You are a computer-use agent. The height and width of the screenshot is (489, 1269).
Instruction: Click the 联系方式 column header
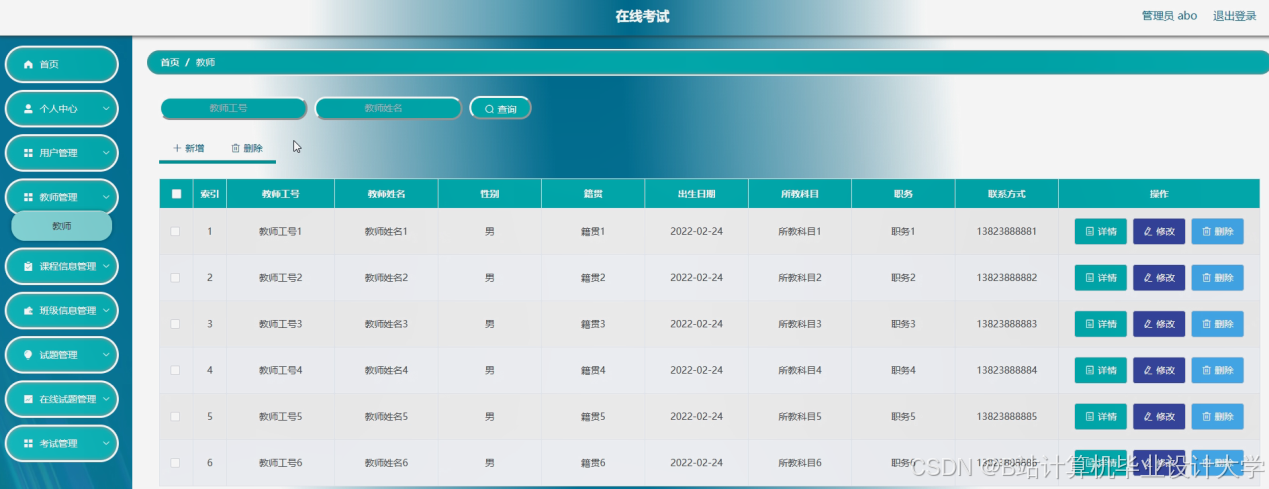coord(1007,194)
